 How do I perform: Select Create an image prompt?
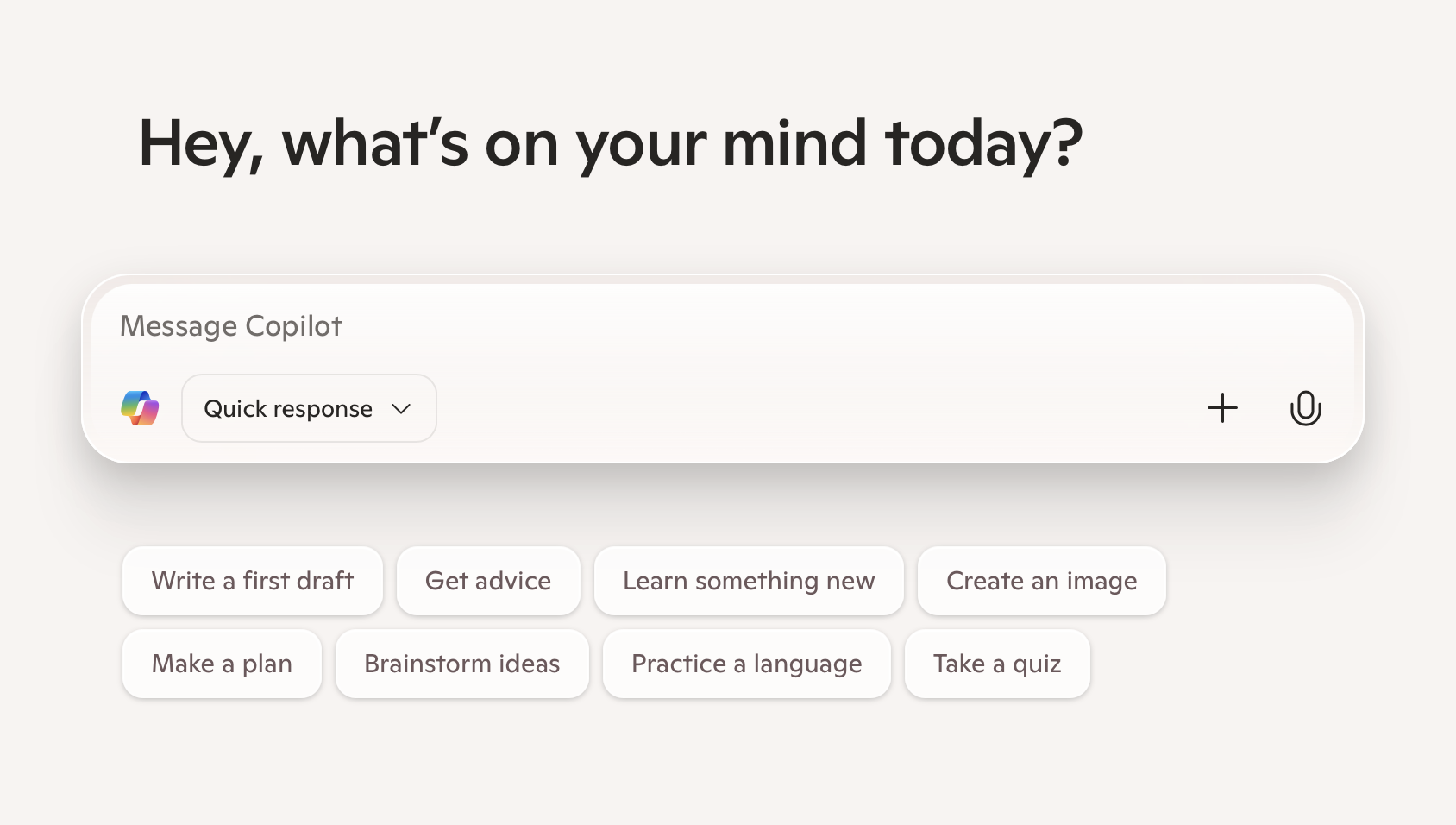(x=1041, y=581)
